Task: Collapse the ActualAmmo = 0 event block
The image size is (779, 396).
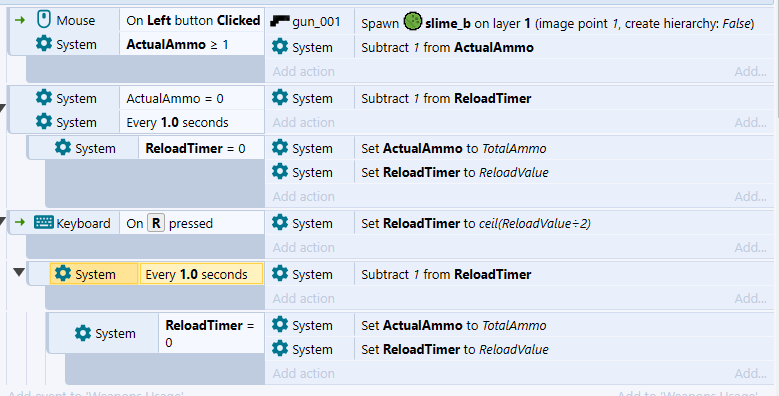Action: (x=3, y=107)
